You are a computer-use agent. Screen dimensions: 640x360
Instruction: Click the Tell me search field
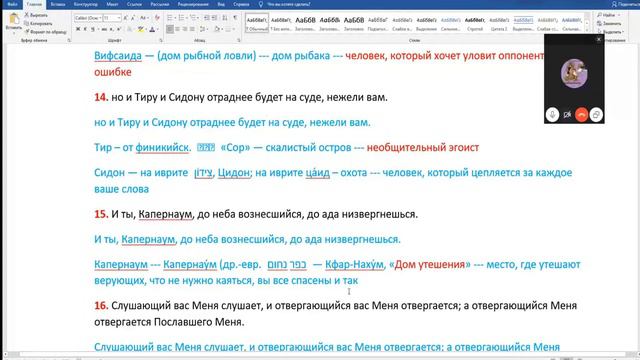point(285,4)
